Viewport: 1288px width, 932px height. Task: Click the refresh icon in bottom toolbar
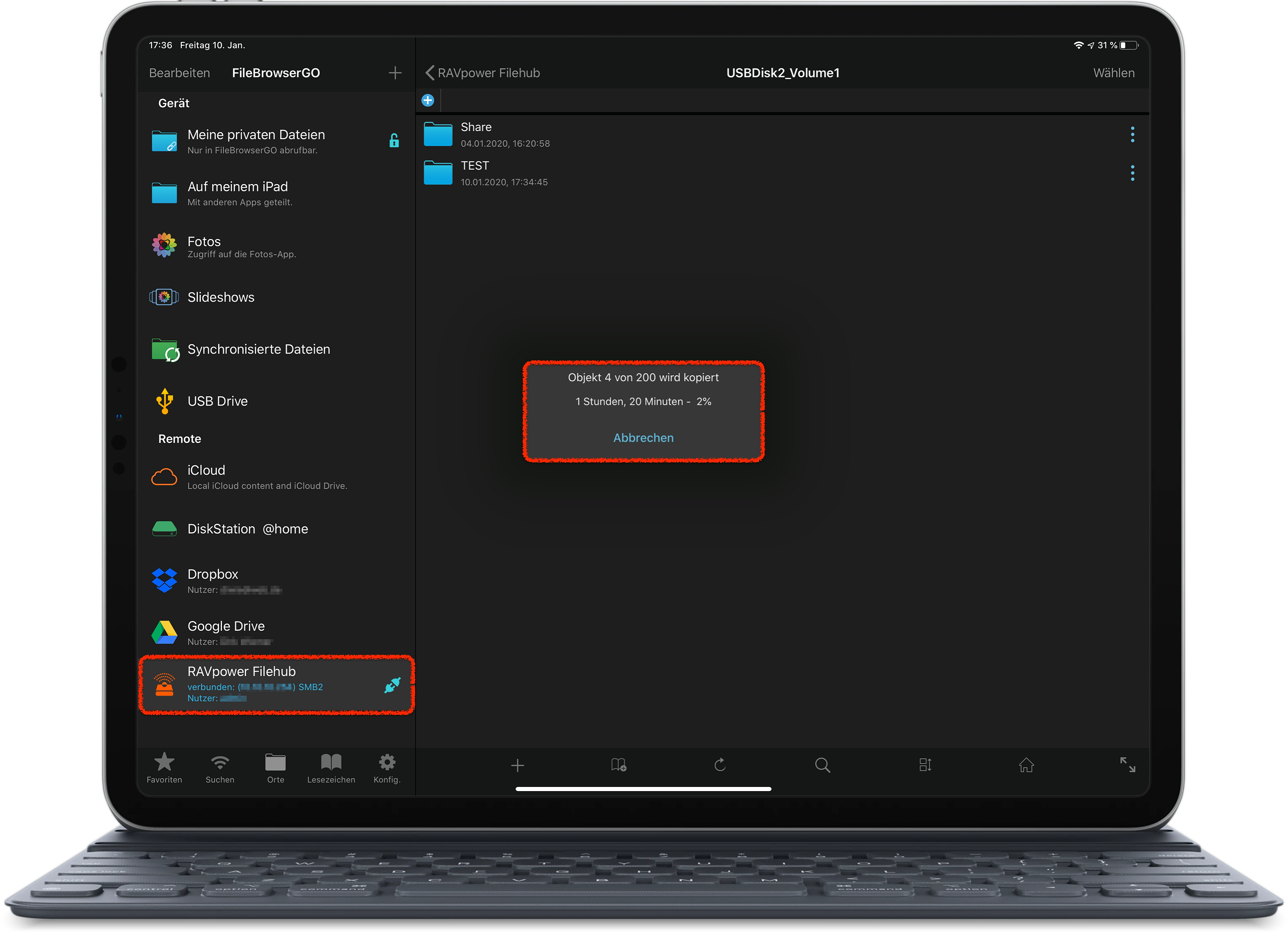(x=720, y=765)
